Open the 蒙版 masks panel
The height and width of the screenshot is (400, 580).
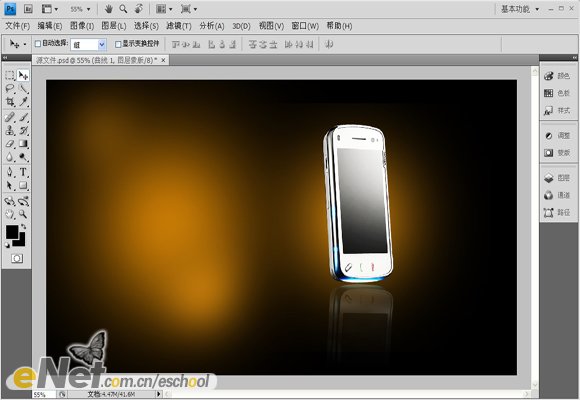click(x=557, y=152)
